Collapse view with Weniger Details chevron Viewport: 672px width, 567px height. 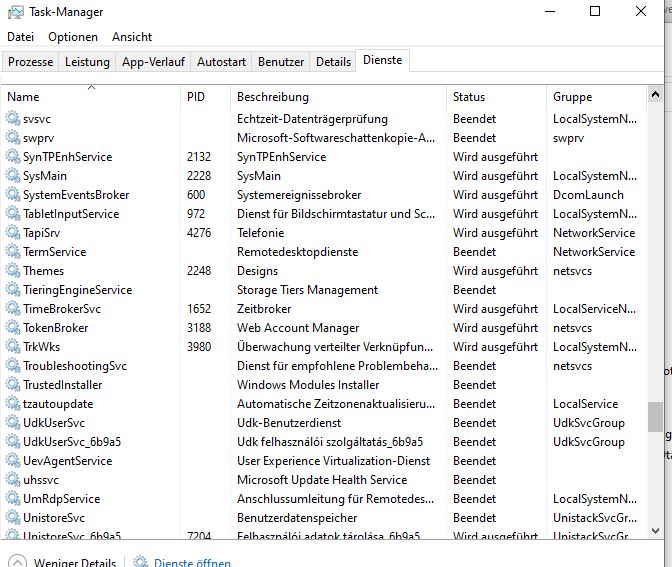point(17,562)
